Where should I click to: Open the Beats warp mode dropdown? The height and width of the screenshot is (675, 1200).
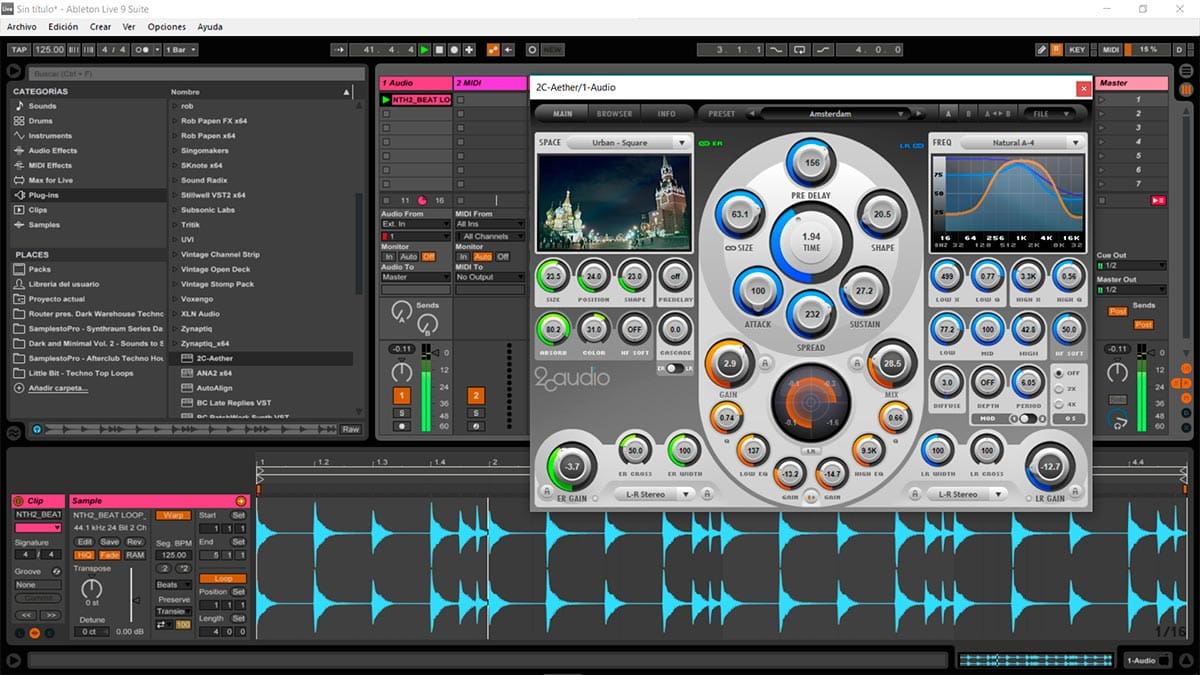coord(173,585)
